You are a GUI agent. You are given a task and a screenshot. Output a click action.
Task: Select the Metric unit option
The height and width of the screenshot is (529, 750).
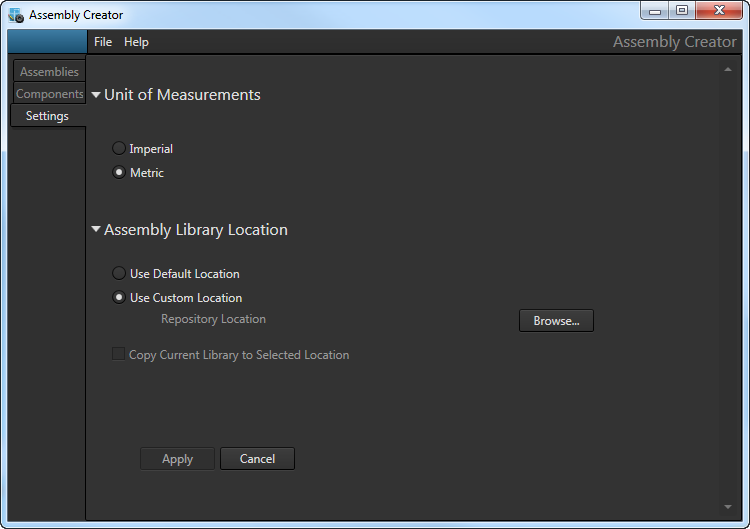(120, 173)
